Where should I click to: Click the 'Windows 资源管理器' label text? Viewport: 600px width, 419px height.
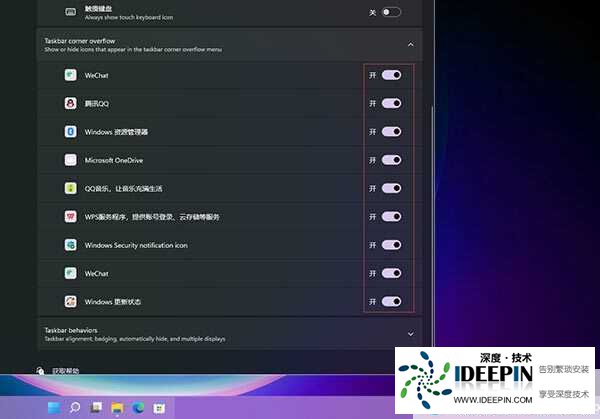[116, 132]
